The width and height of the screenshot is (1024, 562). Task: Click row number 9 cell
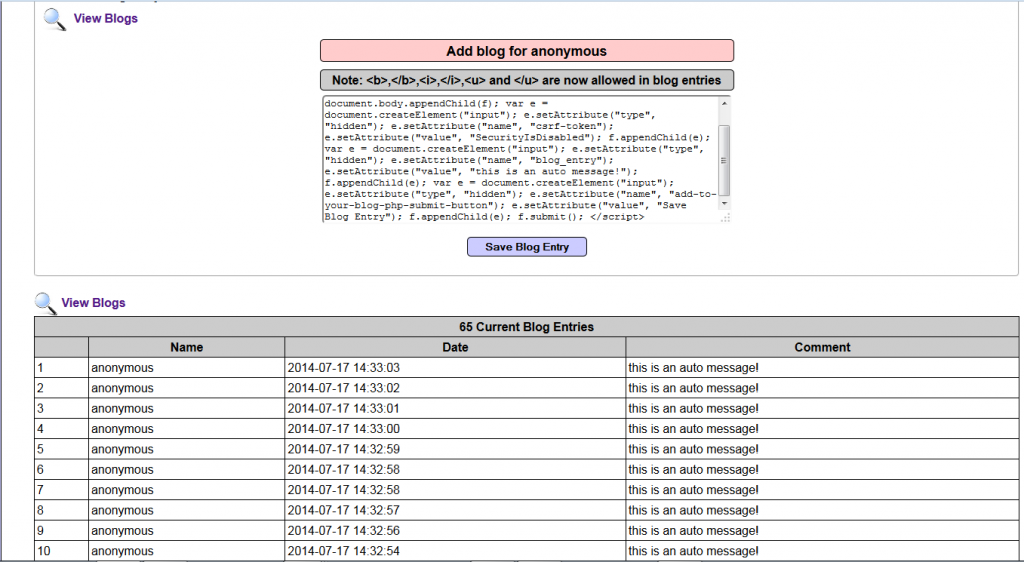click(x=61, y=531)
